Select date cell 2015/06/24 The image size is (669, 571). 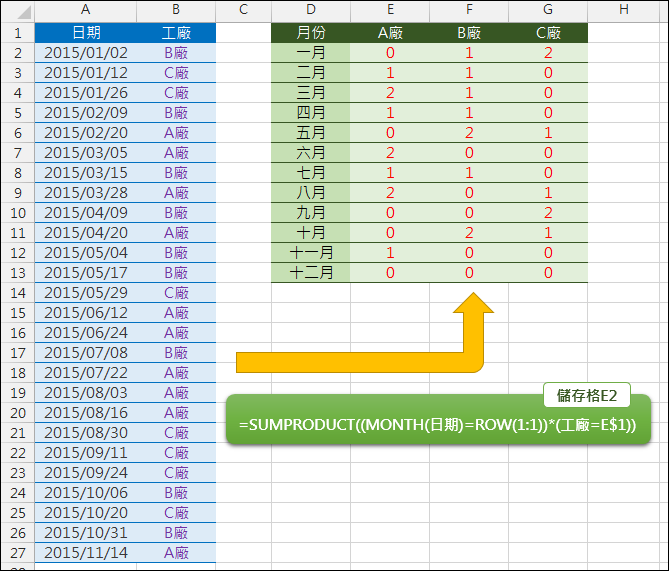pos(86,333)
